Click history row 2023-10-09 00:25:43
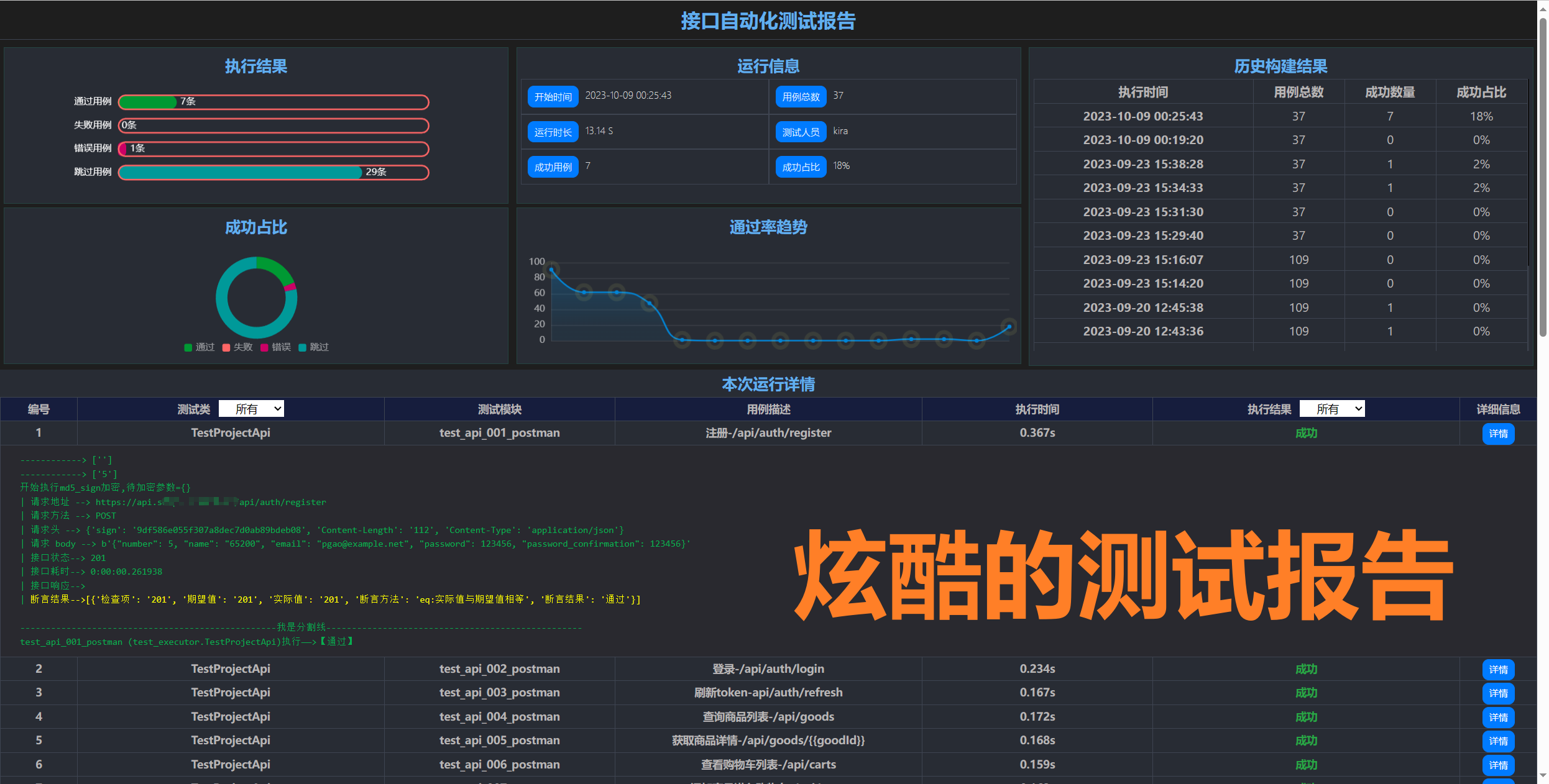Screen dimensions: 1549x784 click(1280, 116)
